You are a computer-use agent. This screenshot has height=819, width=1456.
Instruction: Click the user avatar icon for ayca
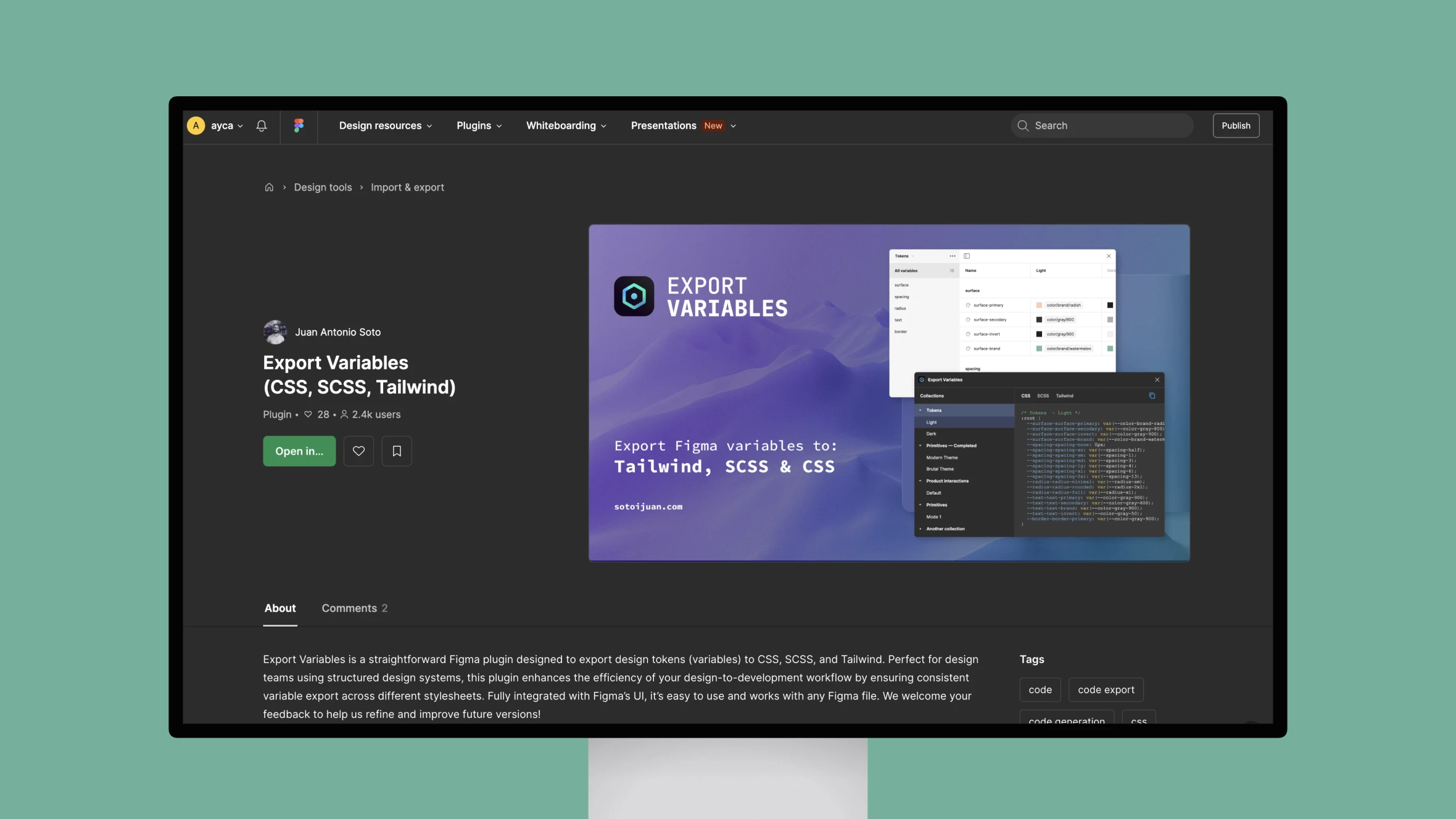point(196,125)
